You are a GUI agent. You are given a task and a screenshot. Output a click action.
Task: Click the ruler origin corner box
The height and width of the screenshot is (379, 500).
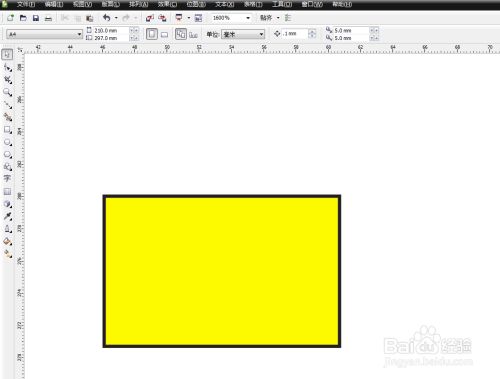click(x=20, y=50)
